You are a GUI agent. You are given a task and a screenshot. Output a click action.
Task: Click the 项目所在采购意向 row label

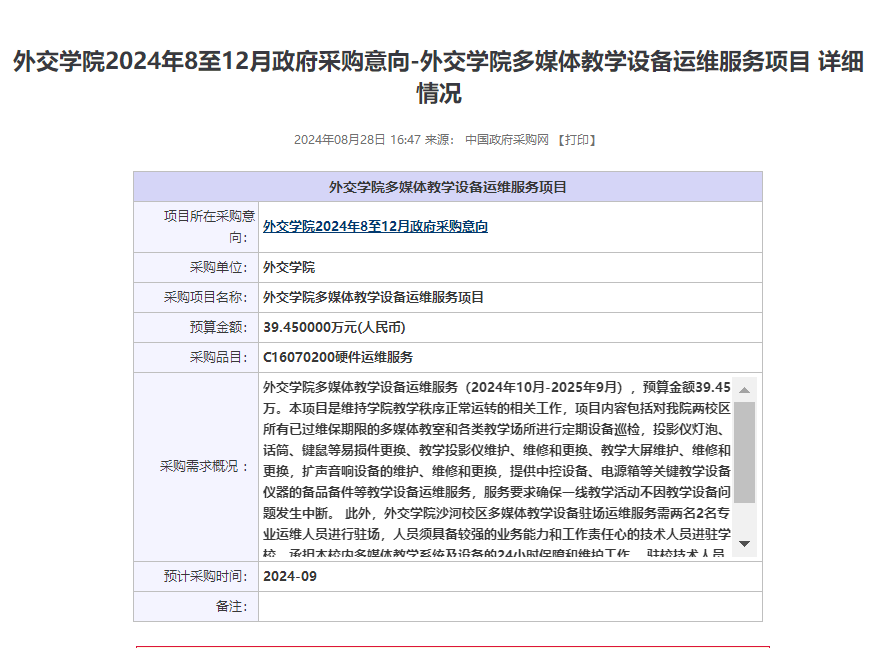(x=208, y=227)
